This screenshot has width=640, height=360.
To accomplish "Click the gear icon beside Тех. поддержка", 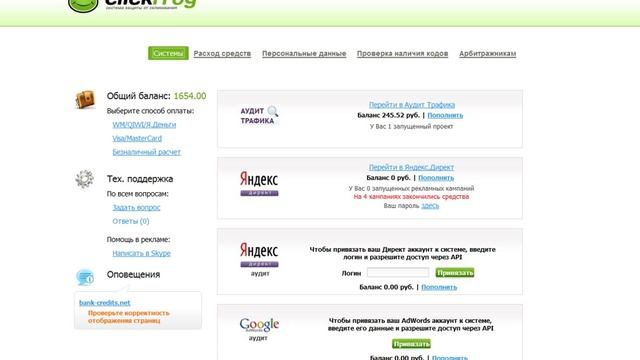I will click(84, 179).
